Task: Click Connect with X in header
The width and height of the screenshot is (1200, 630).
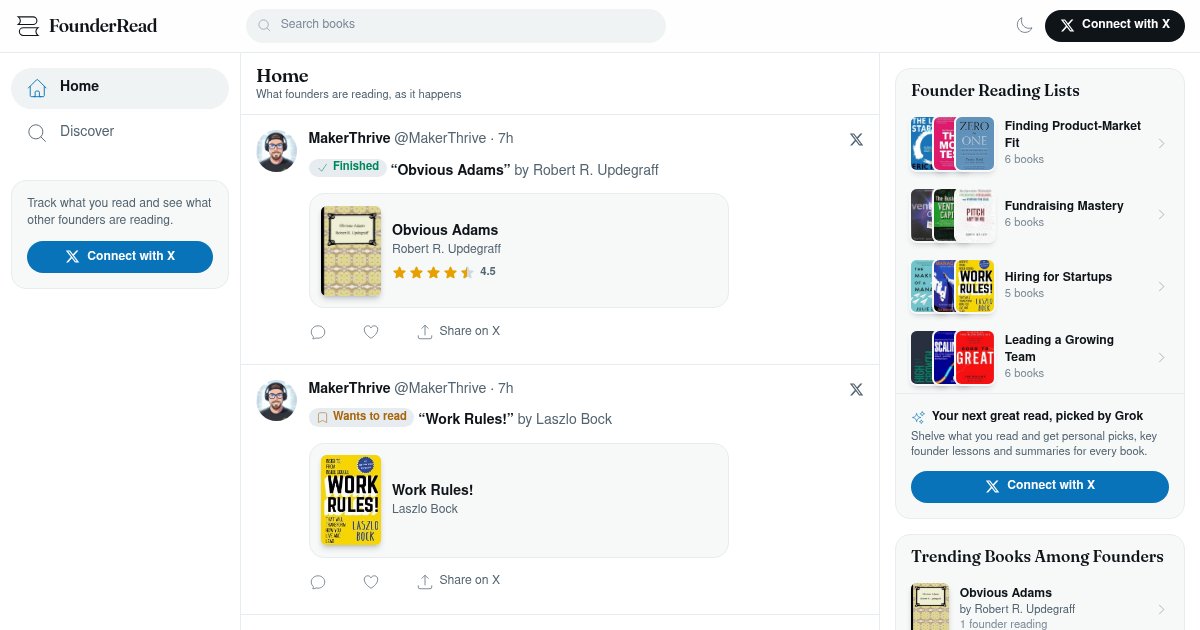Action: 1114,25
